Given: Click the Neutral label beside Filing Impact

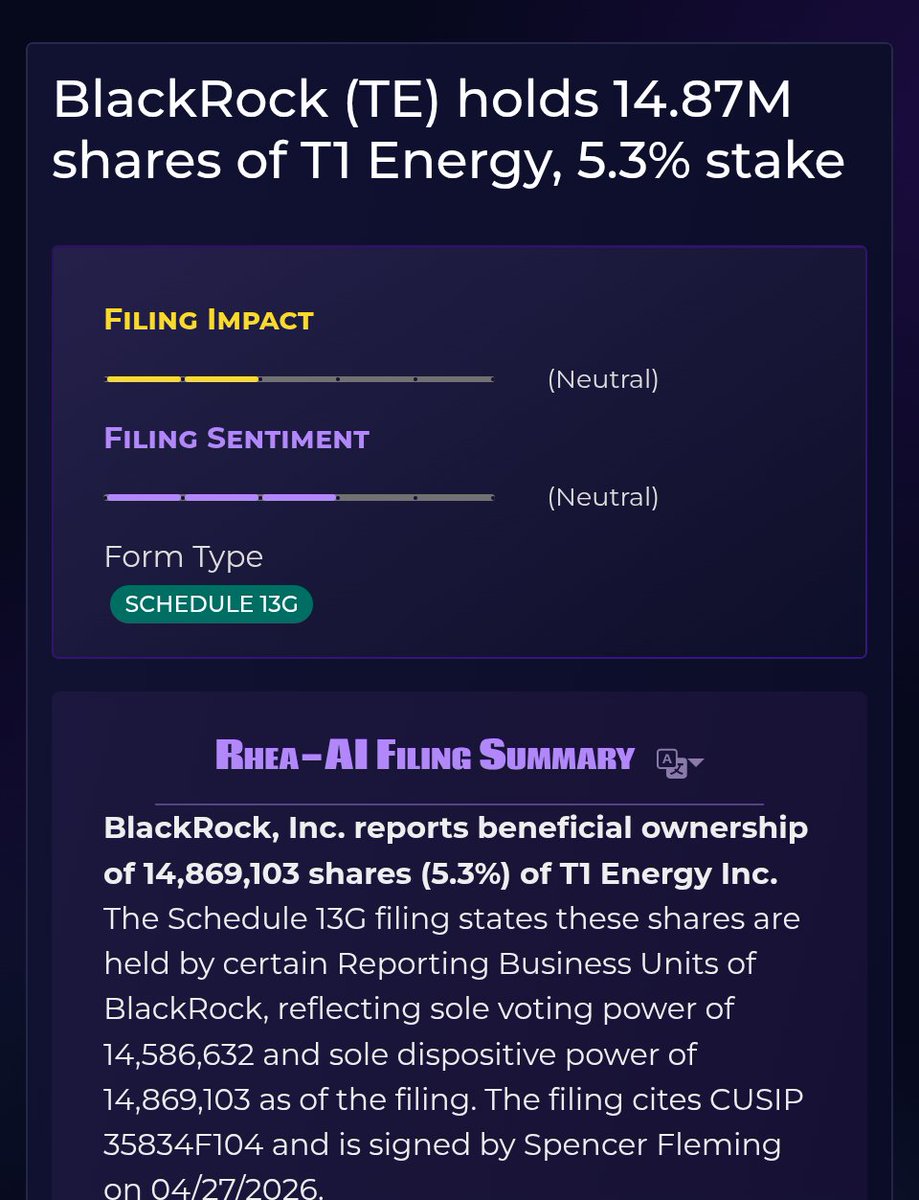Looking at the screenshot, I should tap(603, 380).
